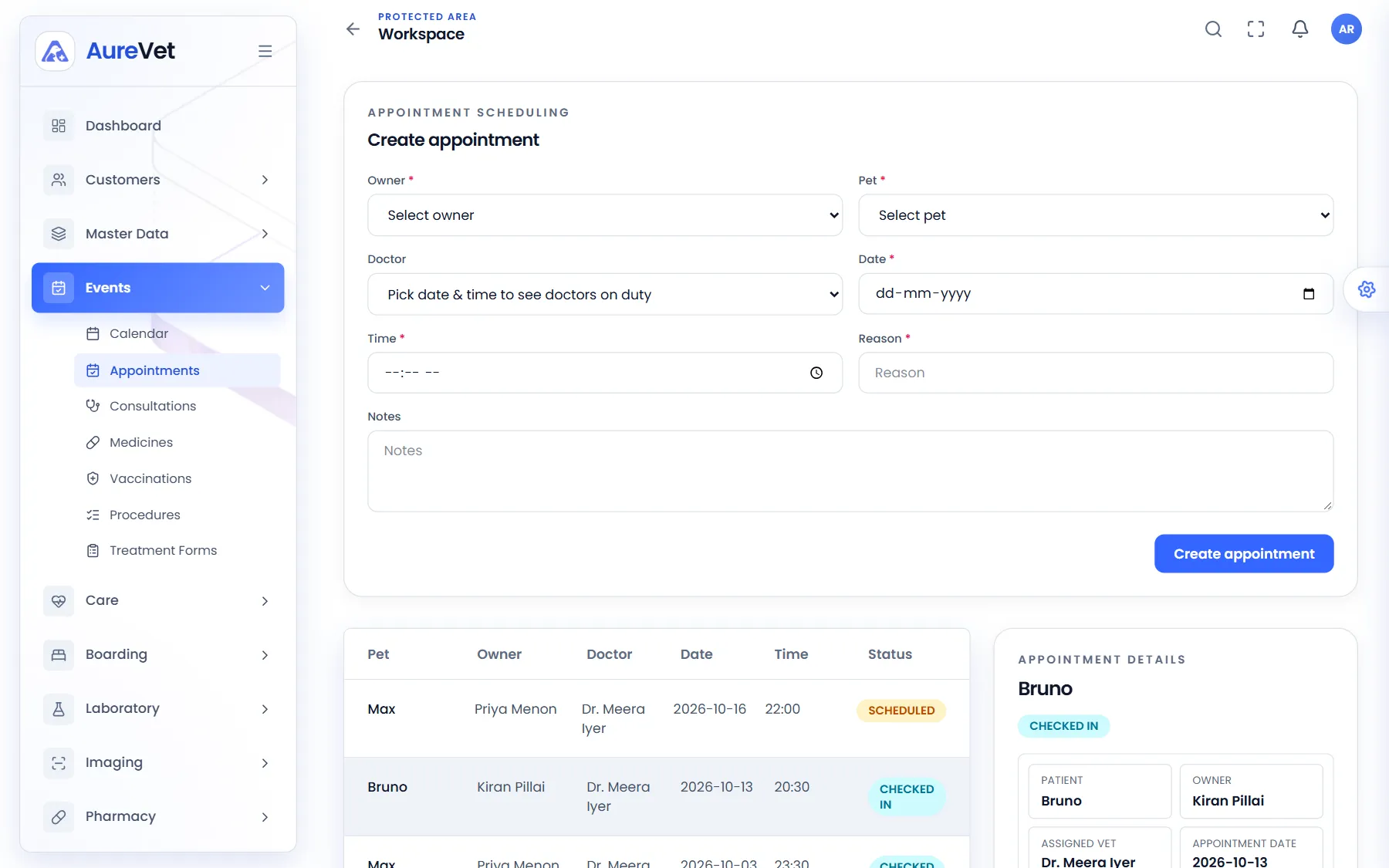Click the Laboratory flask icon
This screenshot has width=1389, height=868.
click(x=59, y=708)
